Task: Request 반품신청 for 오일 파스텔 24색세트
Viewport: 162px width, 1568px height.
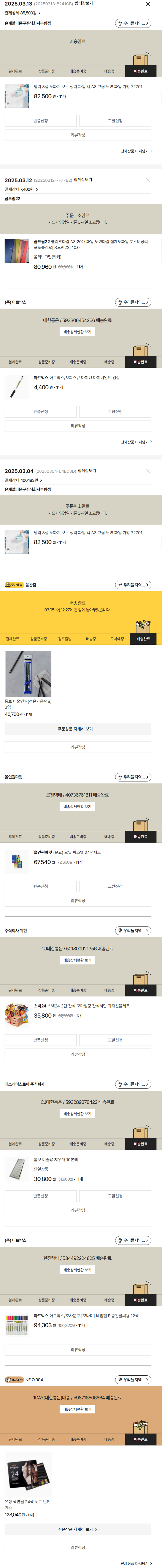Action: coord(41,886)
